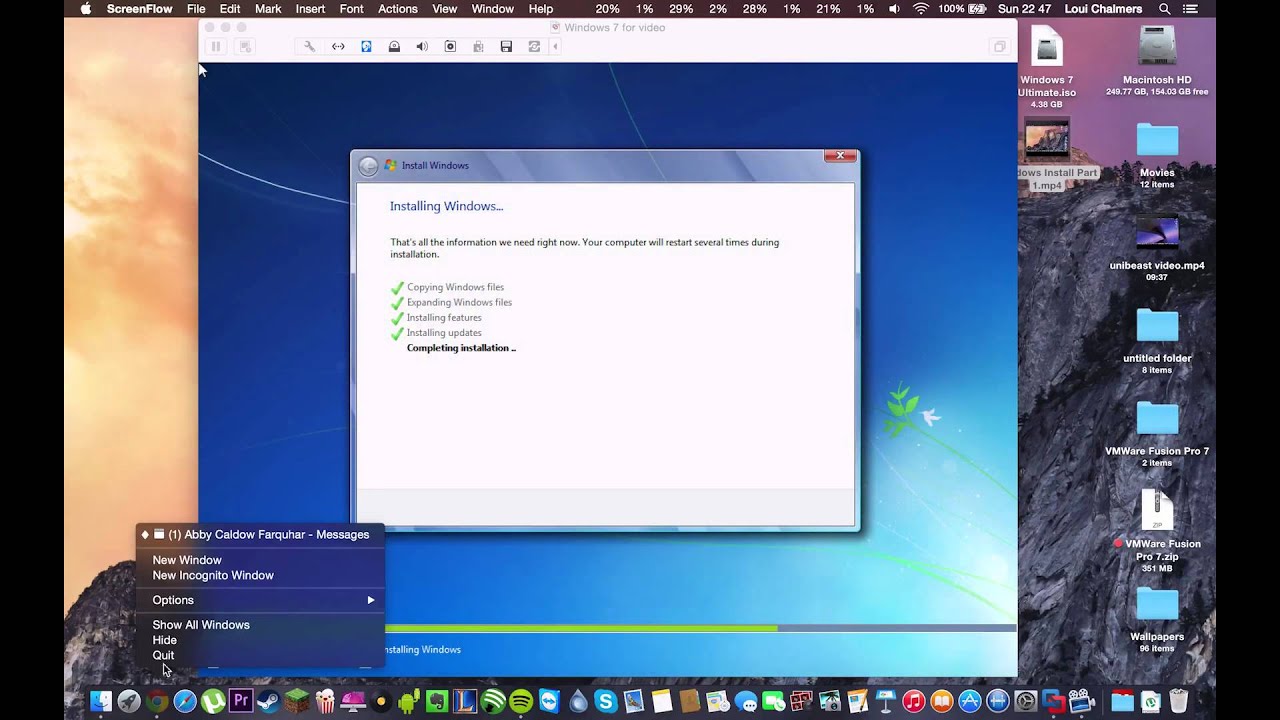Open VM settings via the wrench icon

pyautogui.click(x=310, y=46)
